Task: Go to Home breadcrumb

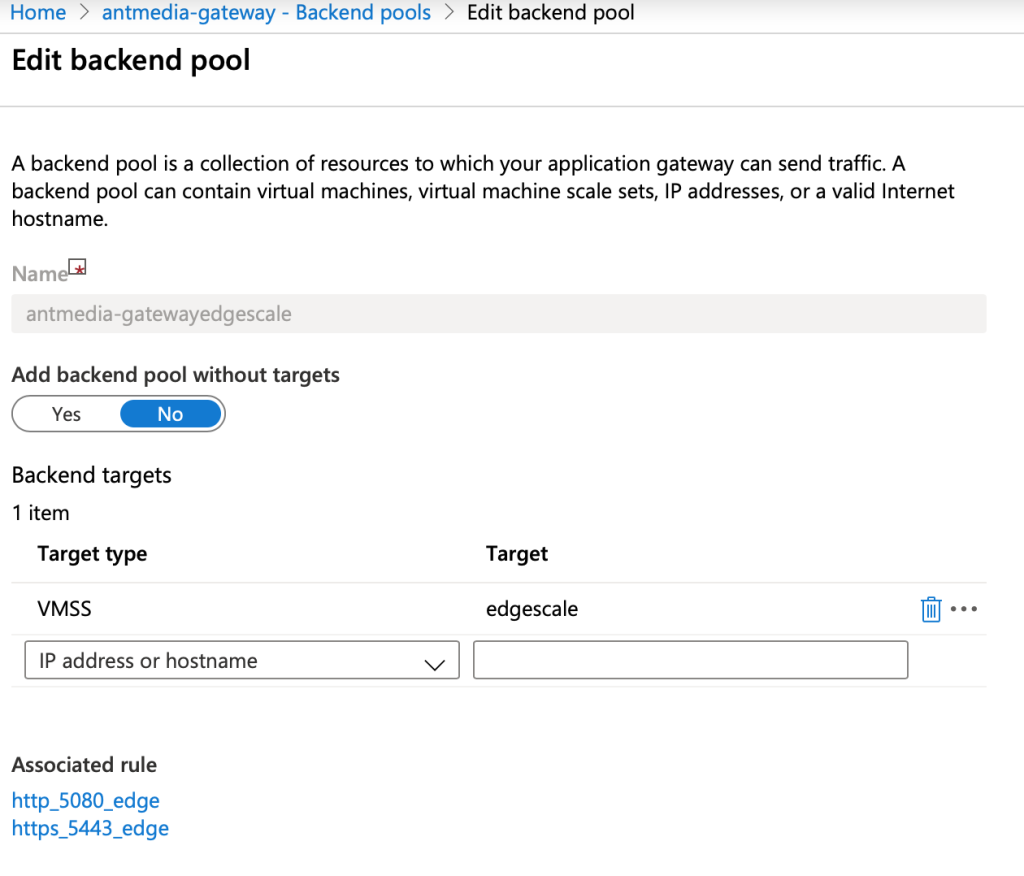Action: (38, 12)
